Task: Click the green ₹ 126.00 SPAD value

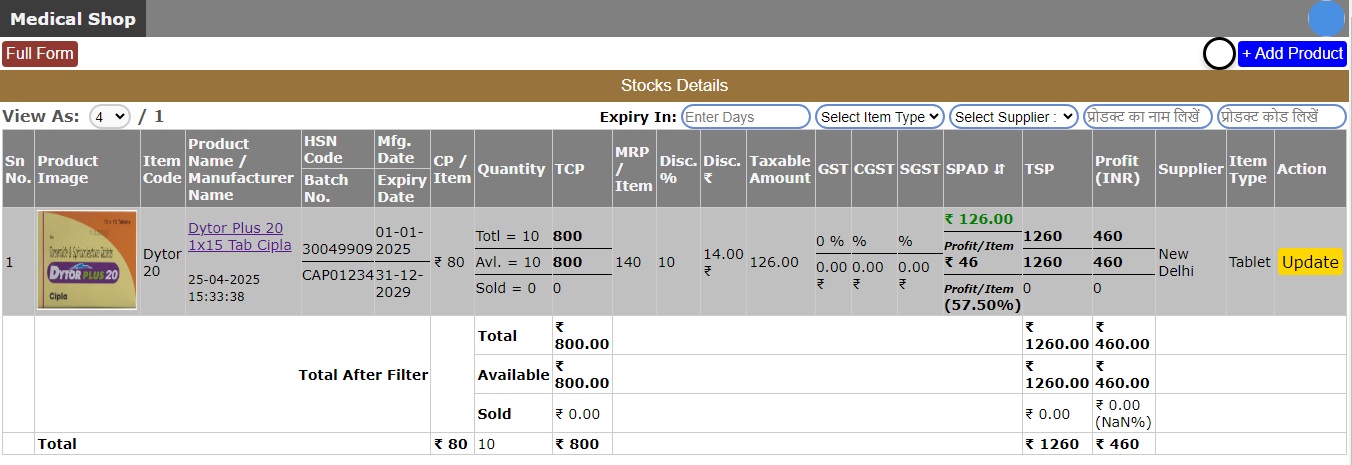Action: tap(978, 219)
